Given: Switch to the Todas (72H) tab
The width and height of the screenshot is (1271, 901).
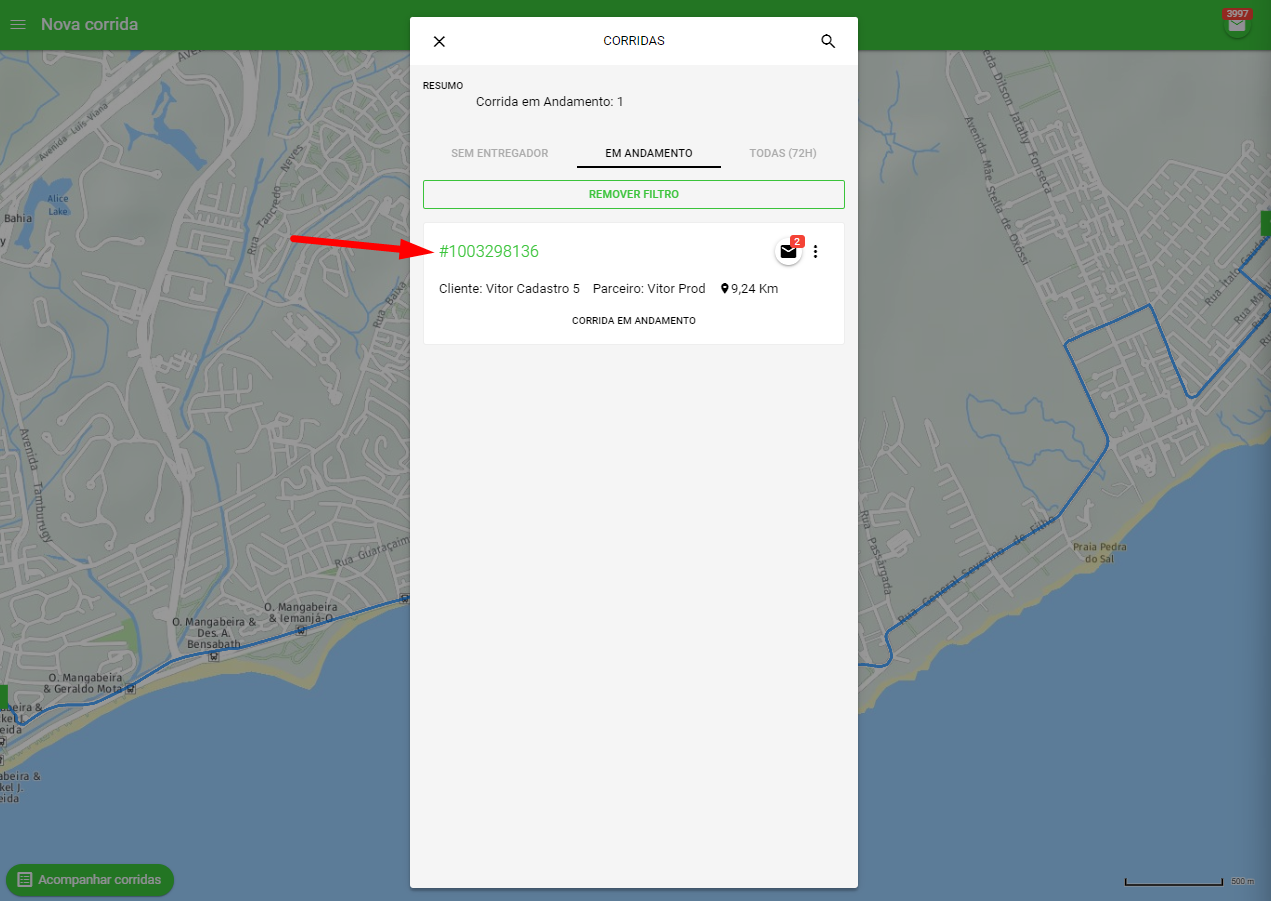Looking at the screenshot, I should click(x=783, y=153).
